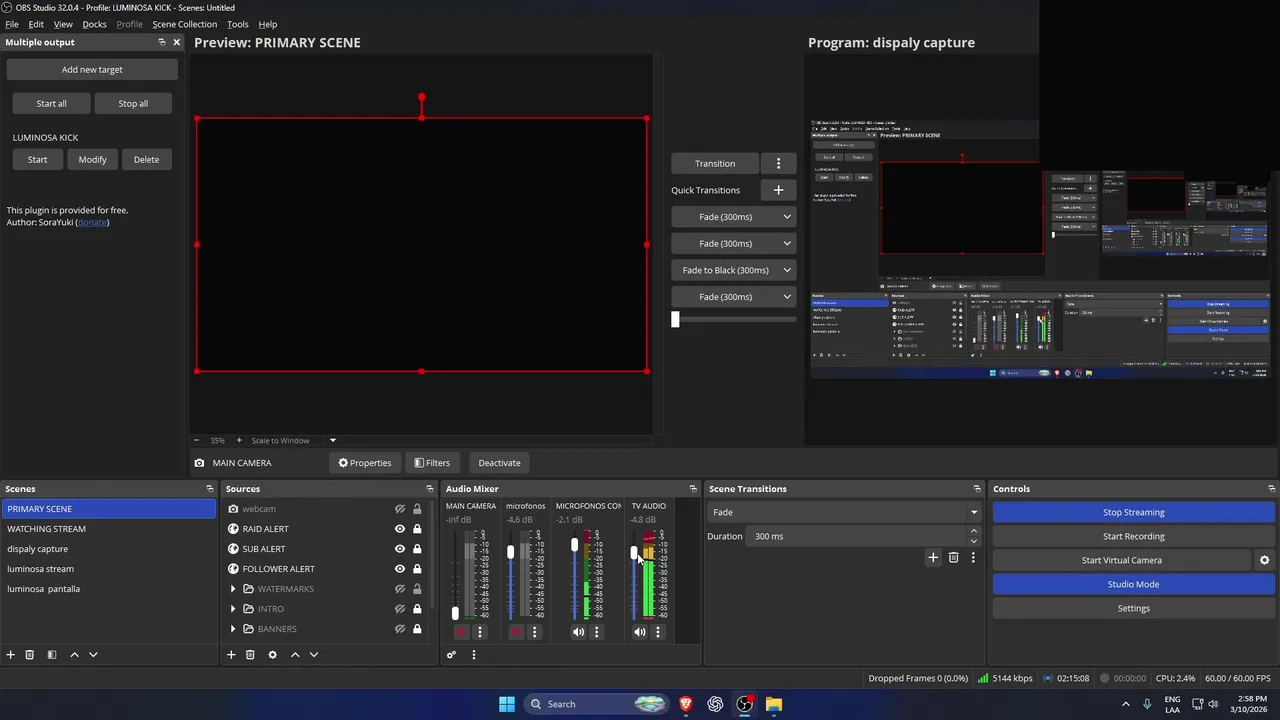Move scene up with Scenes up arrow
Viewport: 1280px width, 720px height.
point(74,655)
